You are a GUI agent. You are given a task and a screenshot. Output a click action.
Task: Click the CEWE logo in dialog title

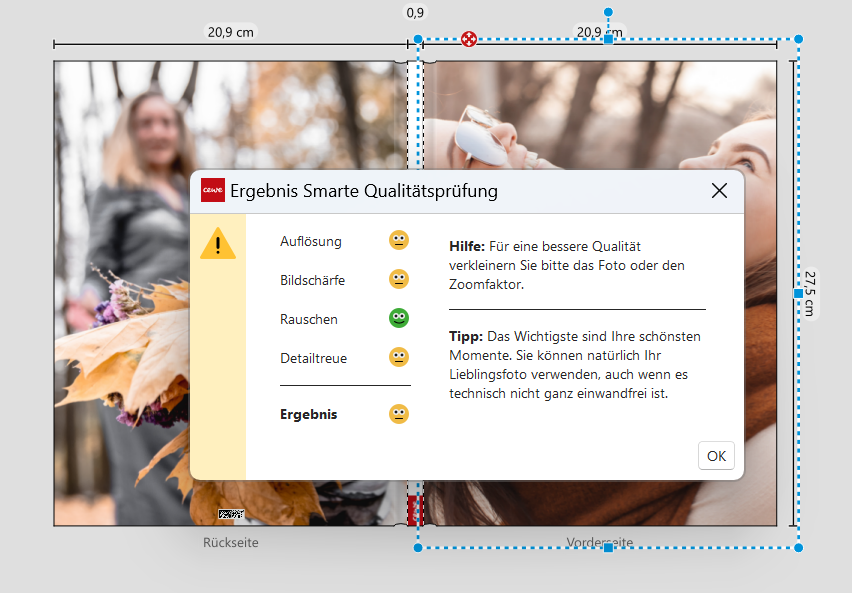[x=212, y=190]
